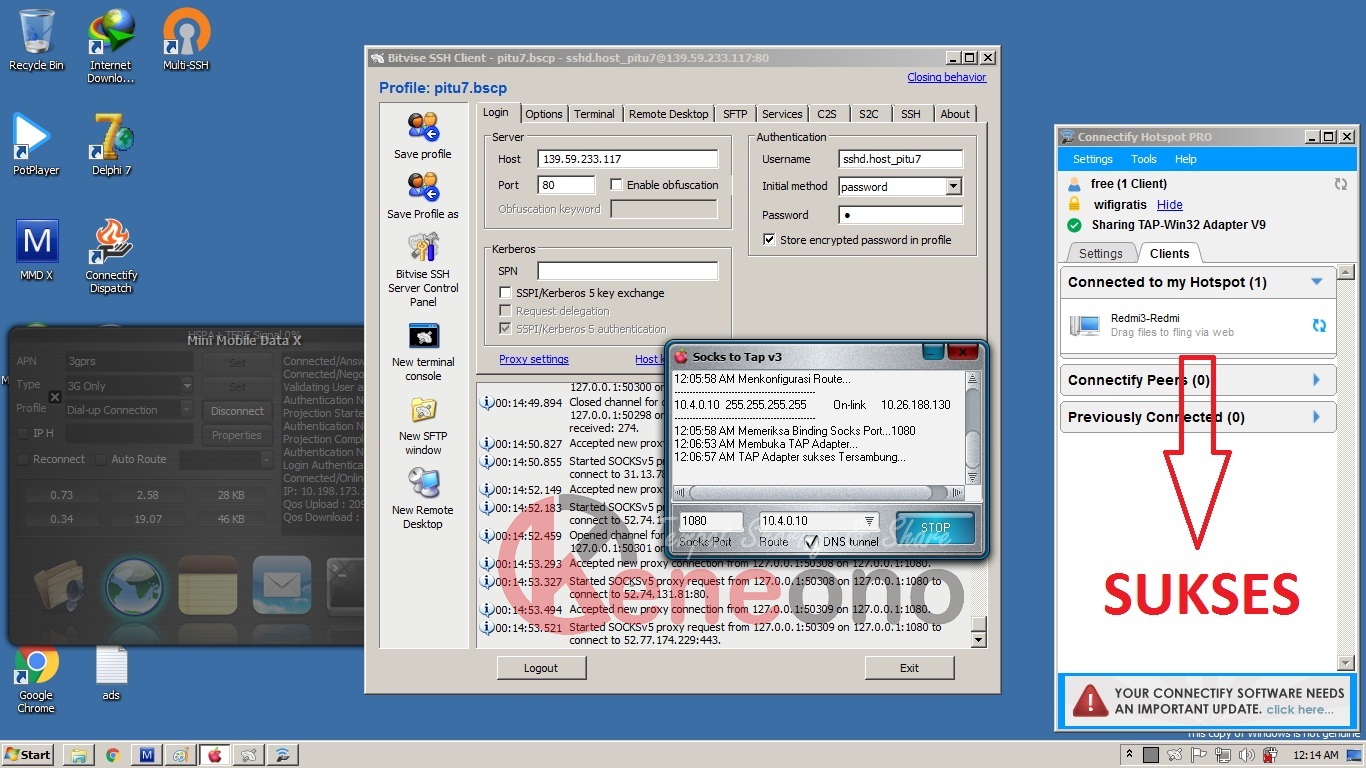Screen dimensions: 1366x768
Task: Open the MMD X desktop shortcut
Action: (36, 250)
